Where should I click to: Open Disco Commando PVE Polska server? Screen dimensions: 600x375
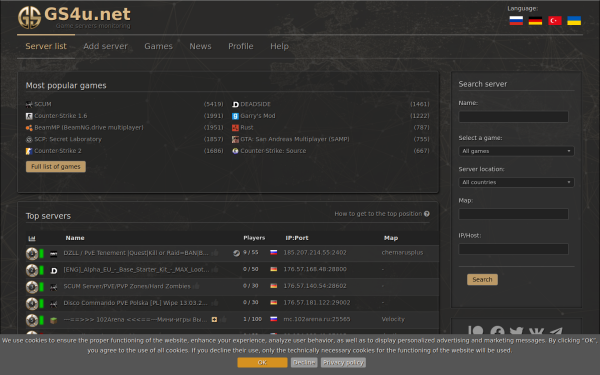point(135,303)
